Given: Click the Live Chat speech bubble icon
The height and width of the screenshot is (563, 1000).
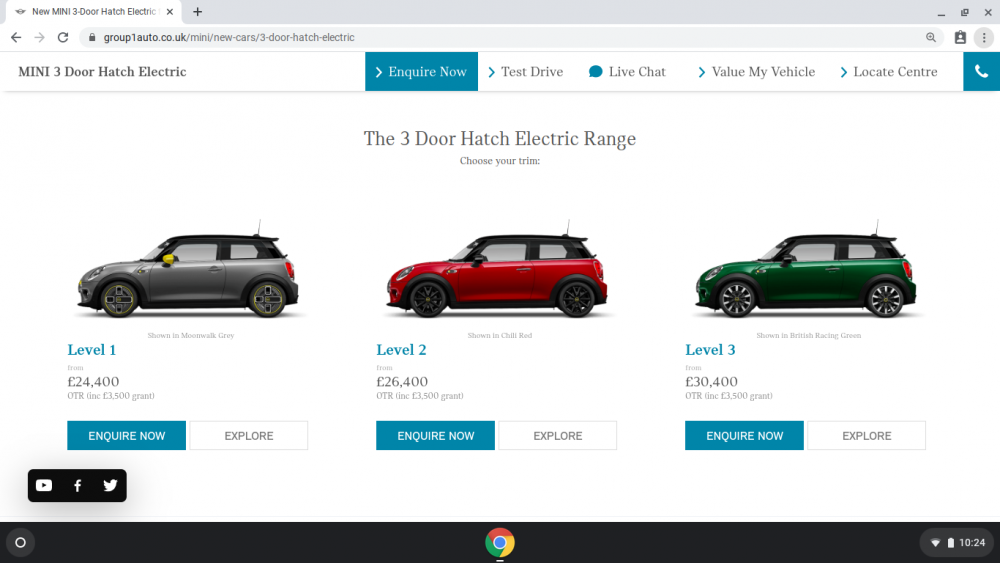Looking at the screenshot, I should click(596, 71).
